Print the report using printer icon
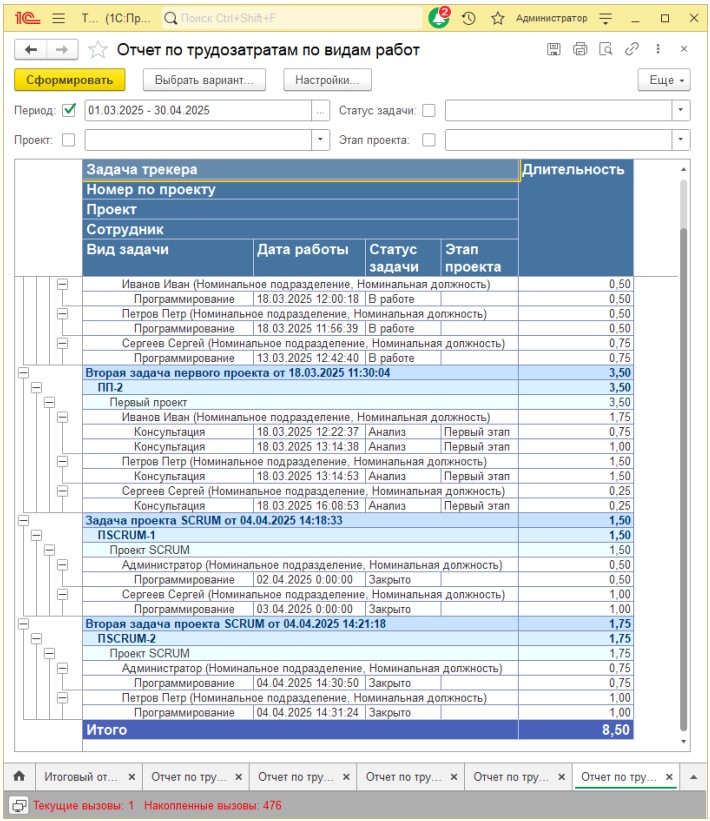 coord(580,49)
